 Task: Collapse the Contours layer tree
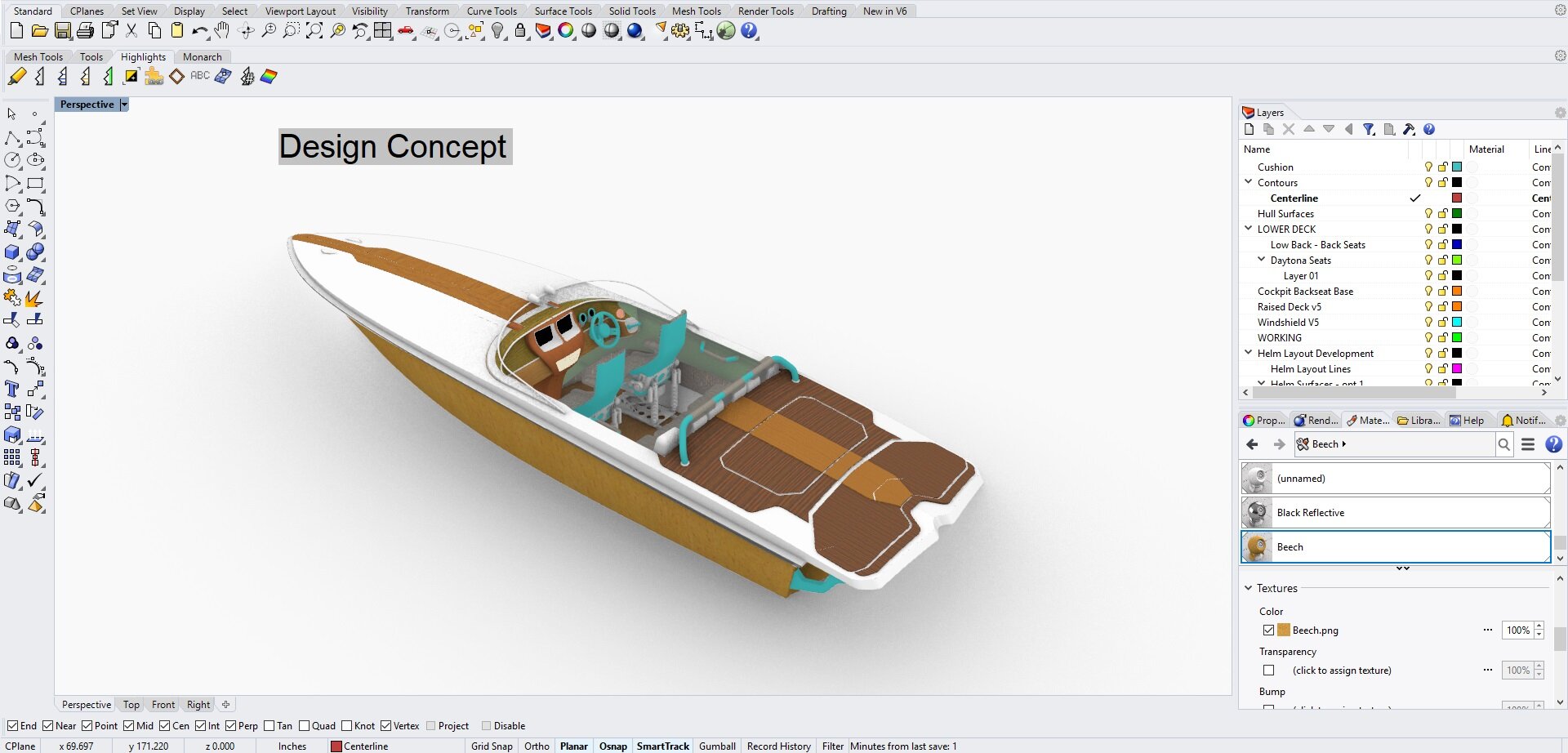[1248, 182]
